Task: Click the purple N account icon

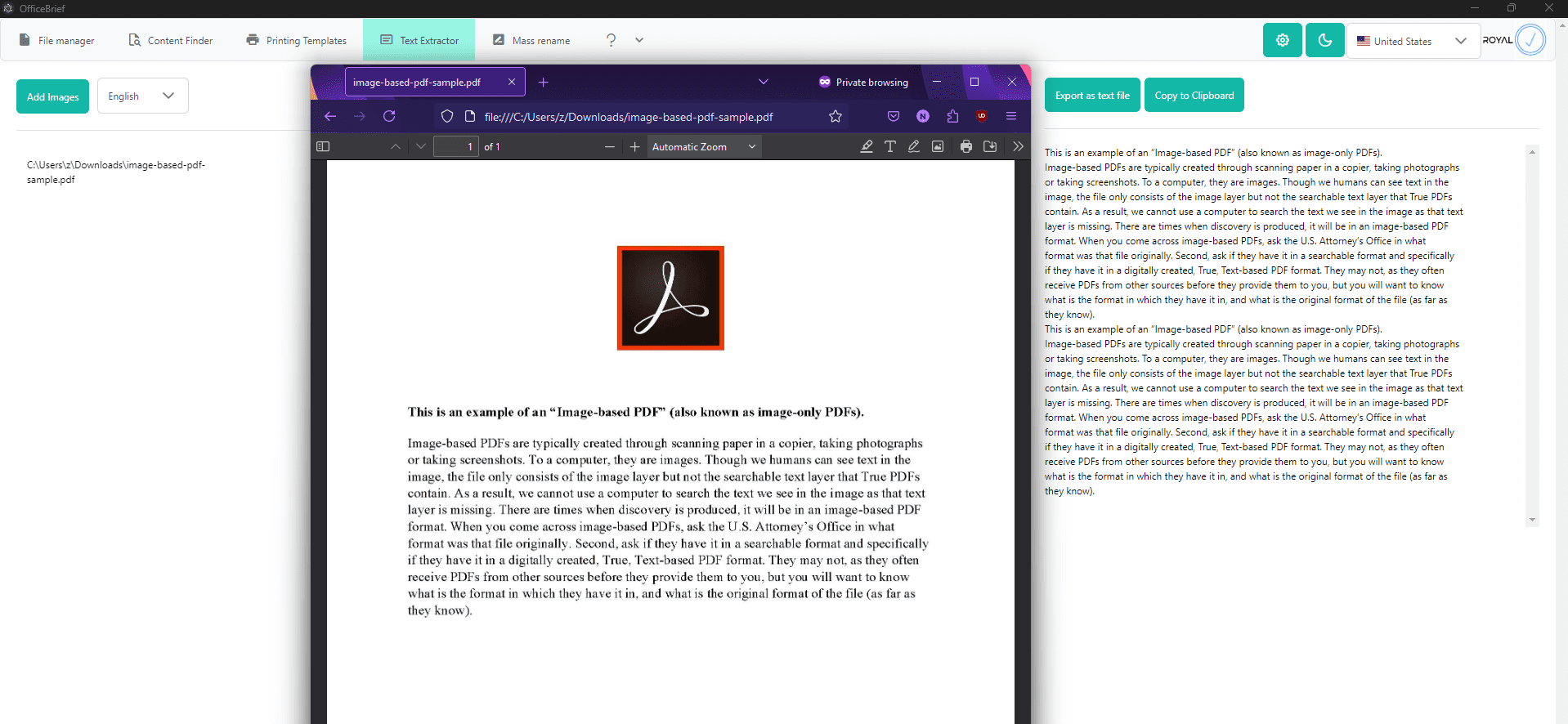Action: [x=923, y=116]
